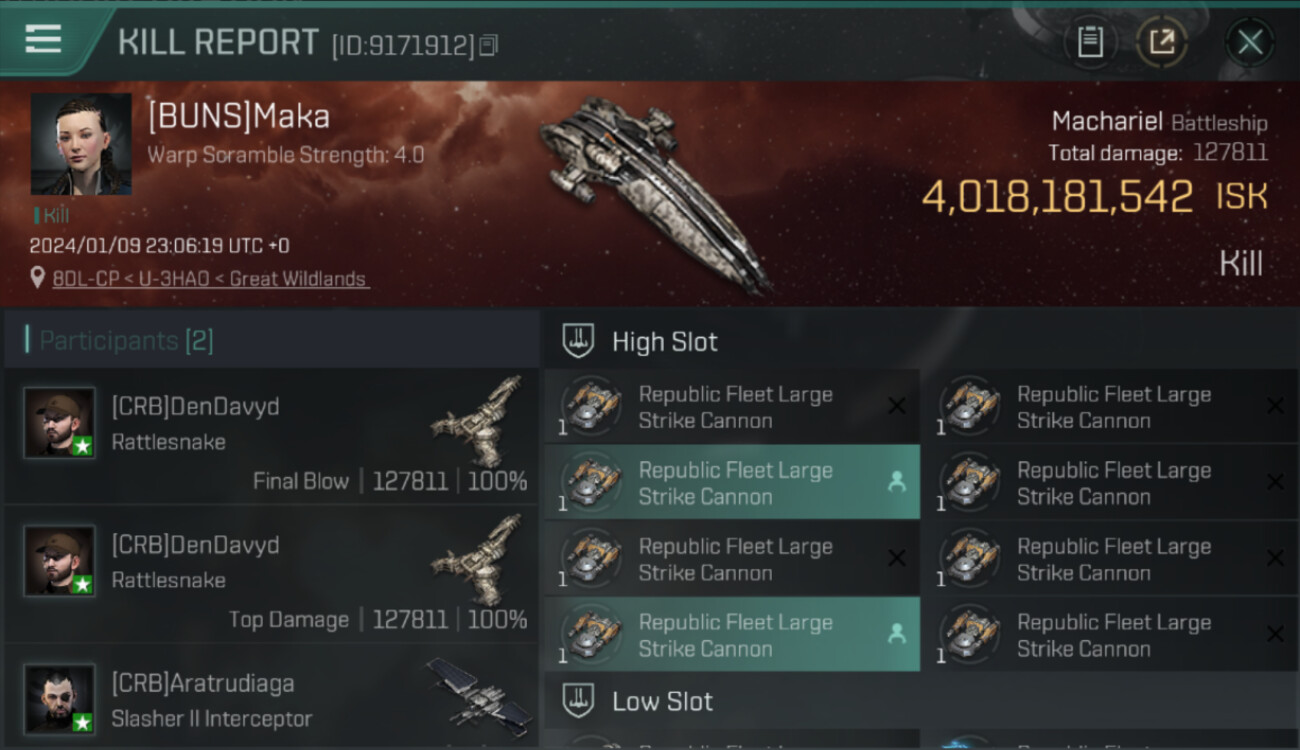Tap Rattlesnake ship icon in Final Blow row
The width and height of the screenshot is (1300, 750).
click(477, 409)
